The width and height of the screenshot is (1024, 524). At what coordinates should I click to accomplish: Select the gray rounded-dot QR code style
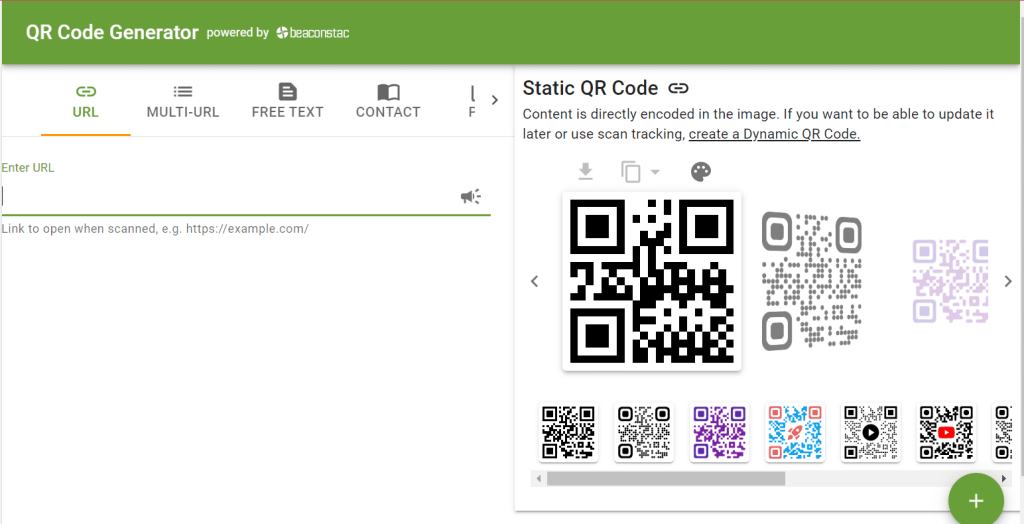click(812, 282)
